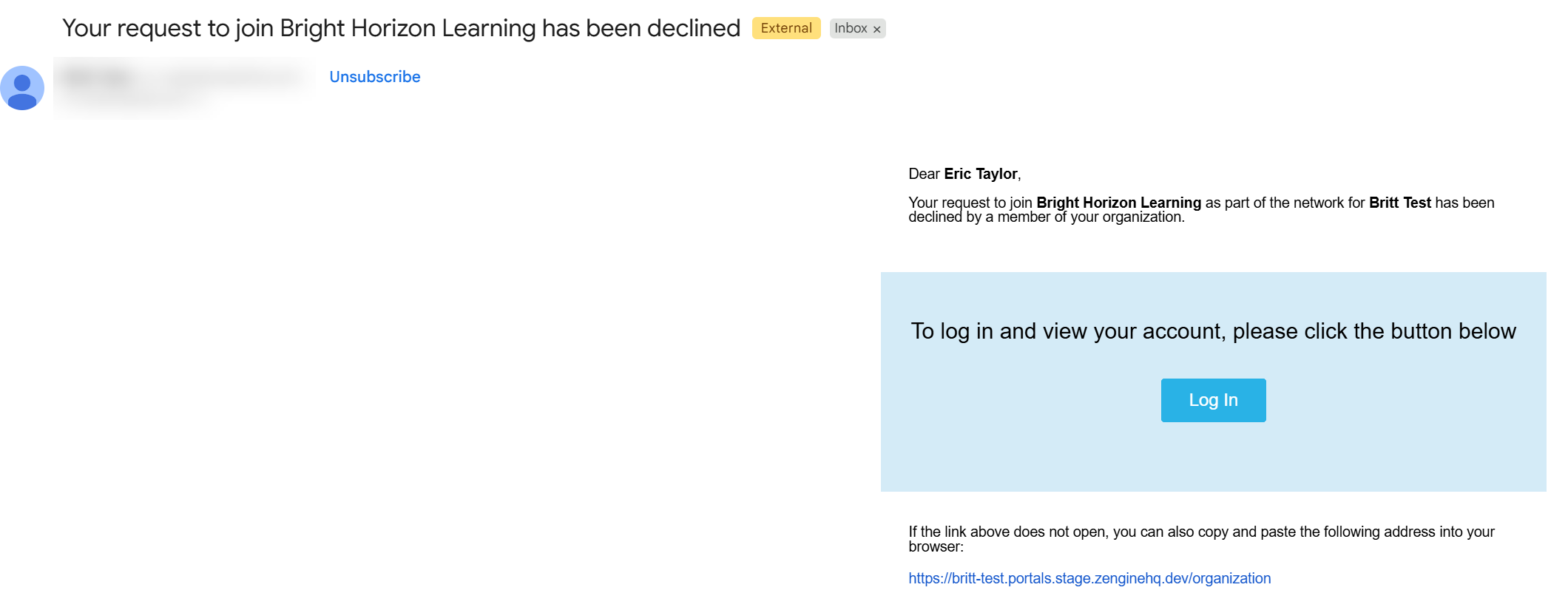1568x610 pixels.
Task: Click the word 'browser:' above the URL
Action: coord(936,547)
